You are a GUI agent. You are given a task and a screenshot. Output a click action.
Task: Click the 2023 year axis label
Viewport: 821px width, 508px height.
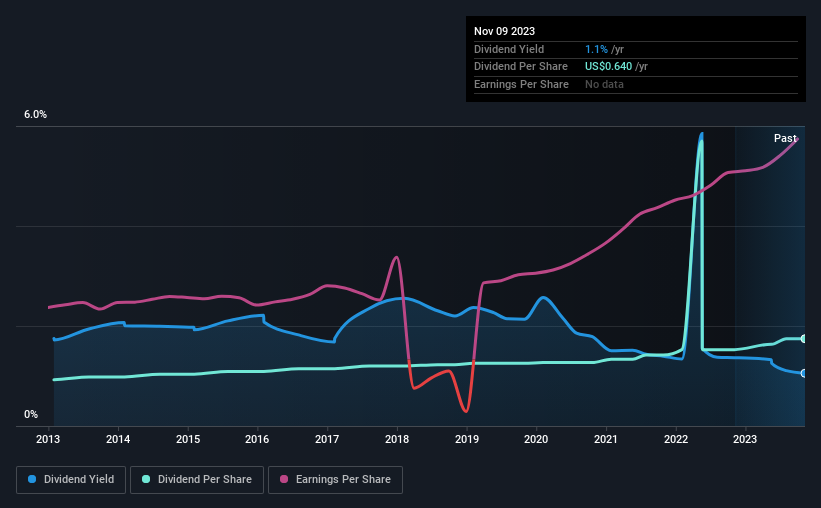pos(745,439)
